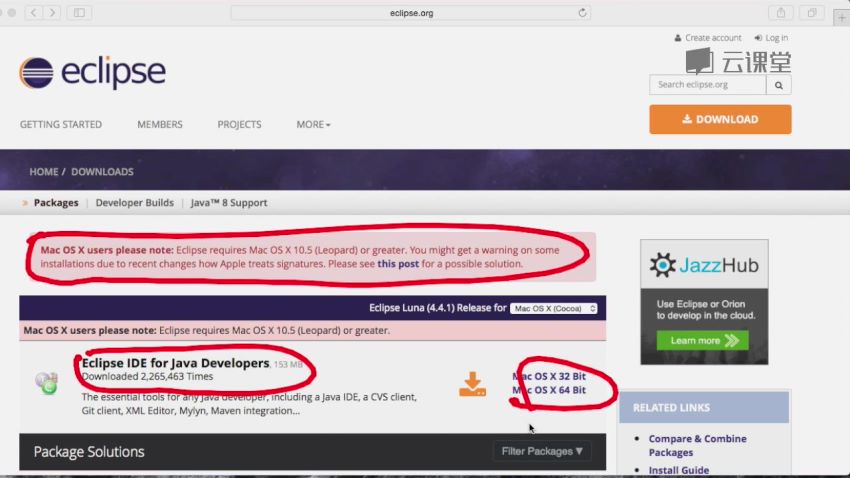This screenshot has height=478, width=850.
Task: Open the 'this post' link
Action: 398,264
